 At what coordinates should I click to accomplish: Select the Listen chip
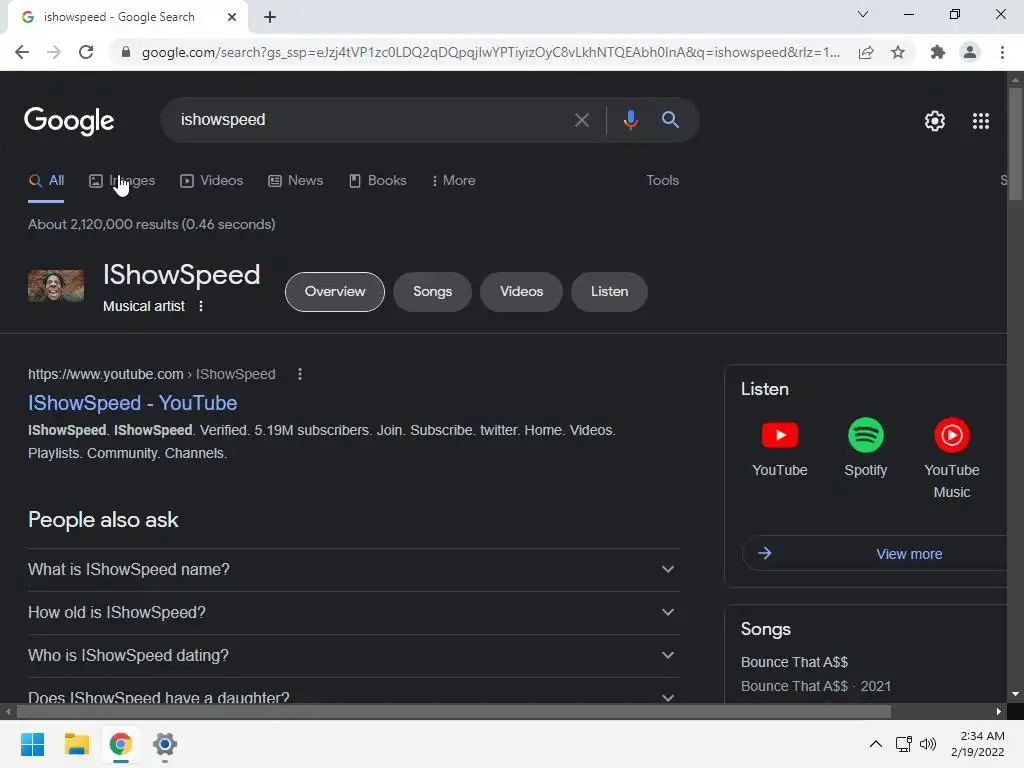tap(609, 292)
